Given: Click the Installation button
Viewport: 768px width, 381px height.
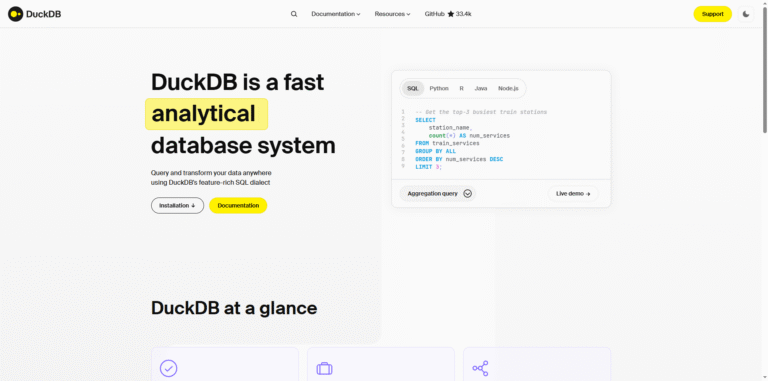Looking at the screenshot, I should 177,206.
